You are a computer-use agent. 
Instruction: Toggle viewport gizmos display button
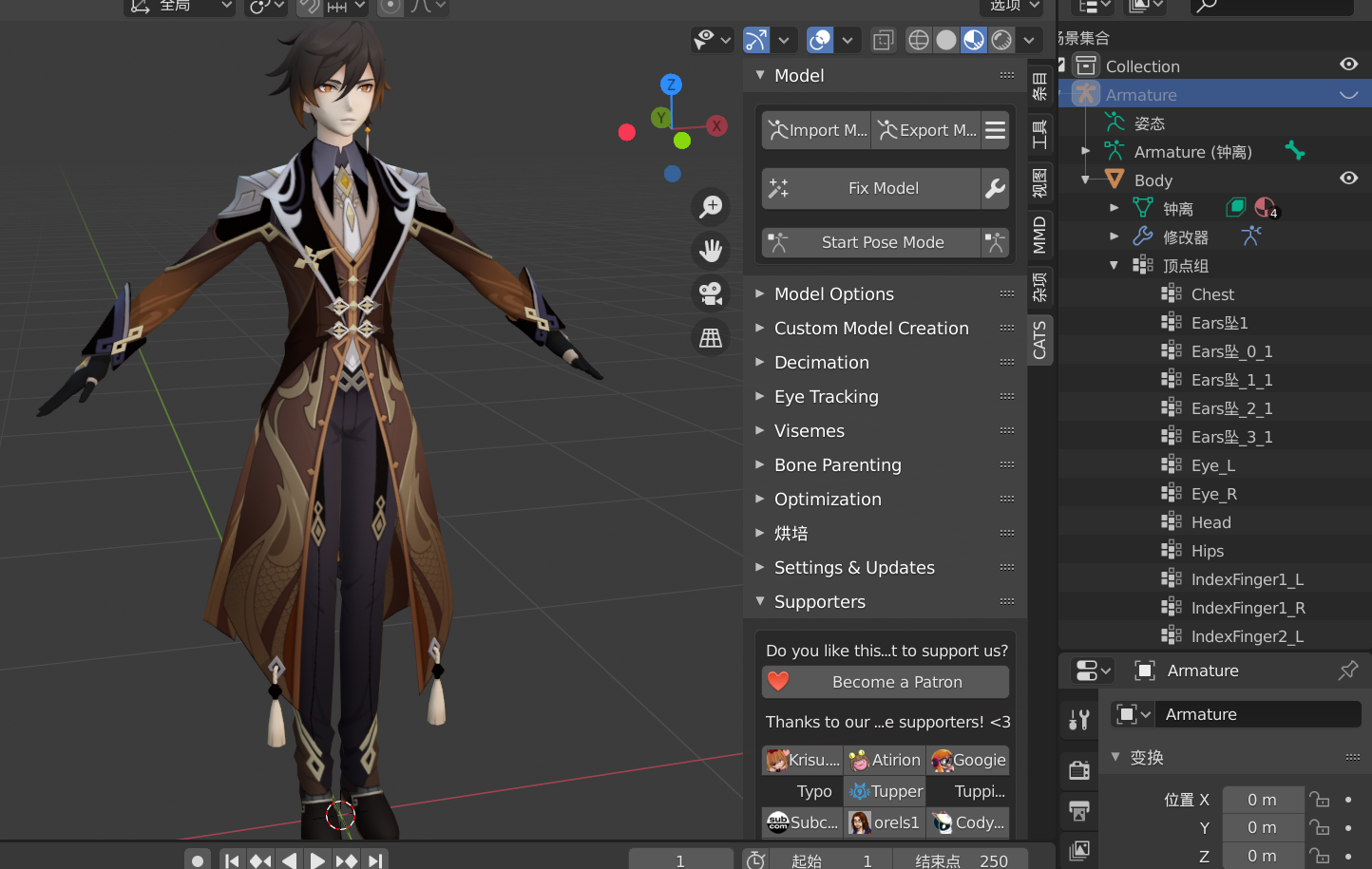point(756,40)
